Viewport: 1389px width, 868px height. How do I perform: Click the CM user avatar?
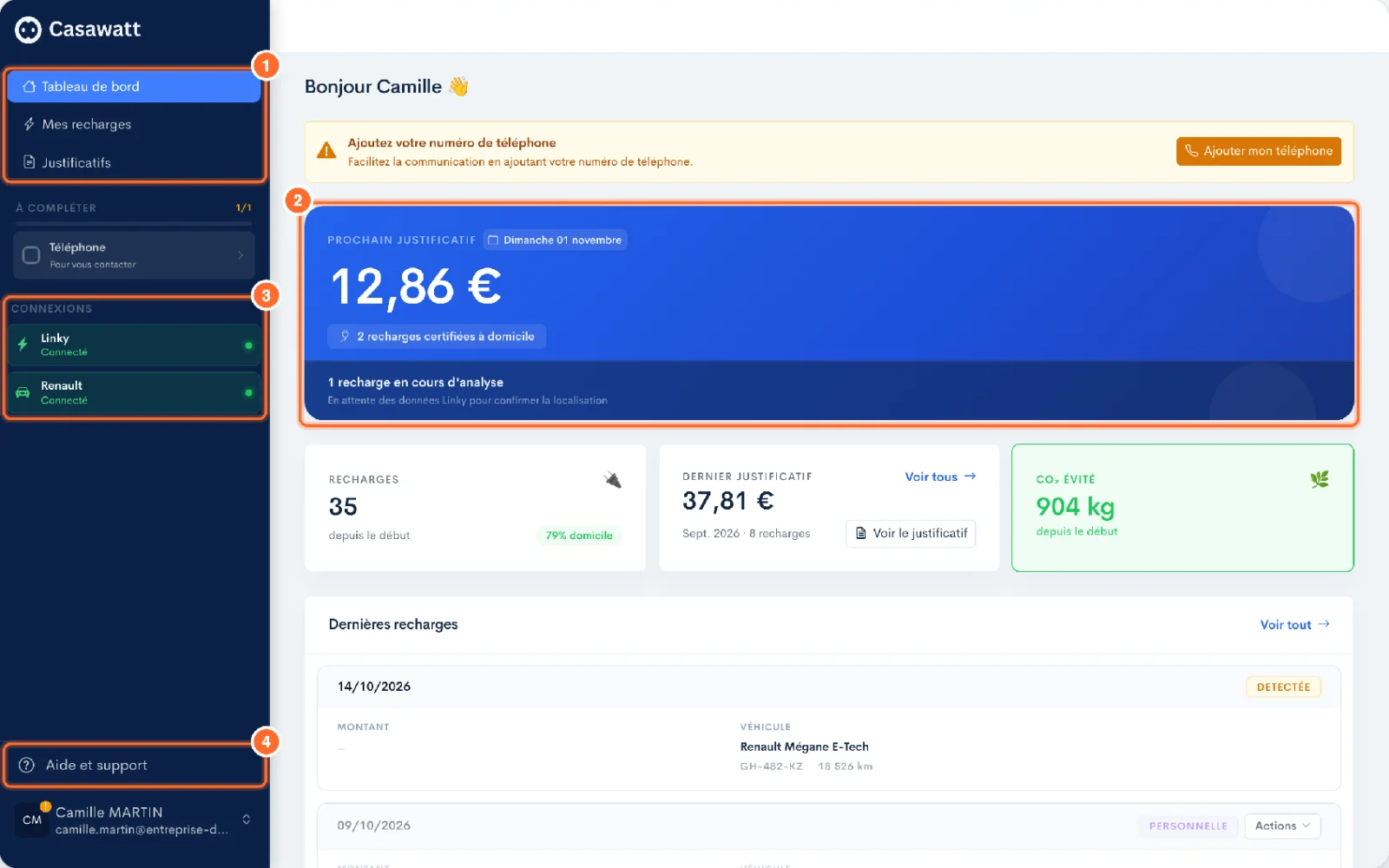(32, 819)
